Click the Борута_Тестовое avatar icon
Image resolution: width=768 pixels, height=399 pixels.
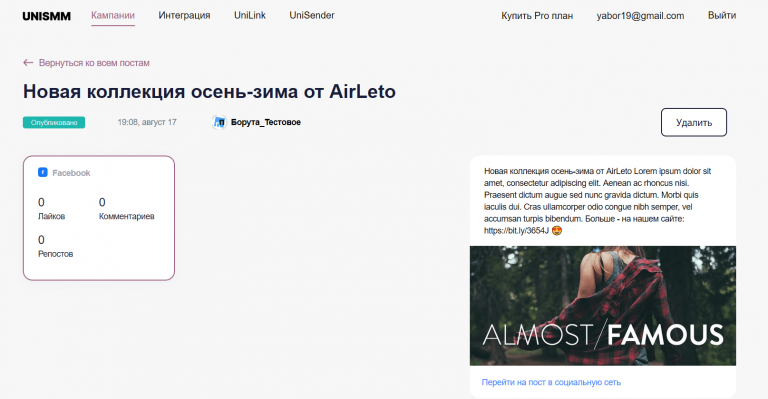[219, 122]
